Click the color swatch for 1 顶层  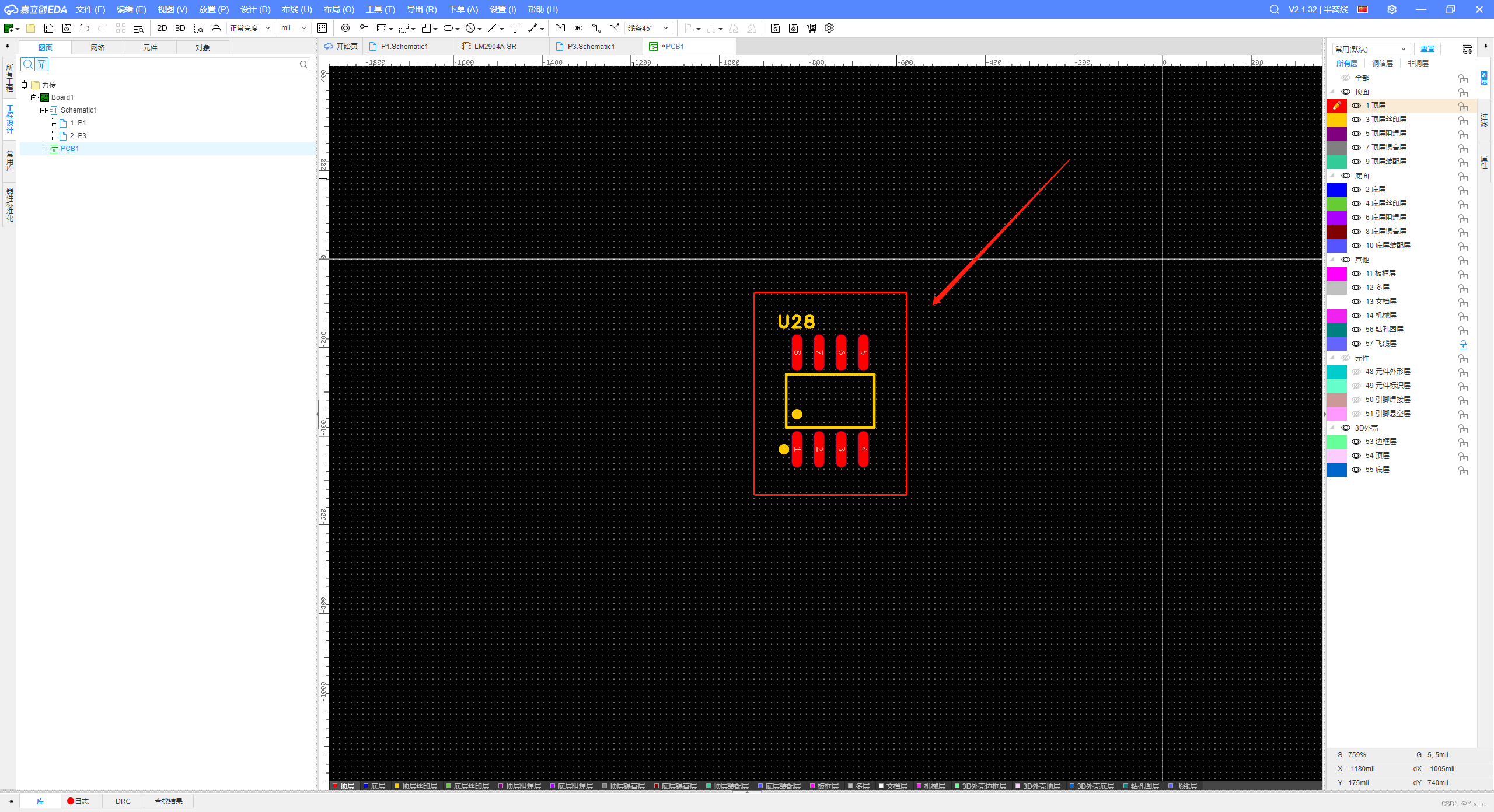tap(1336, 106)
